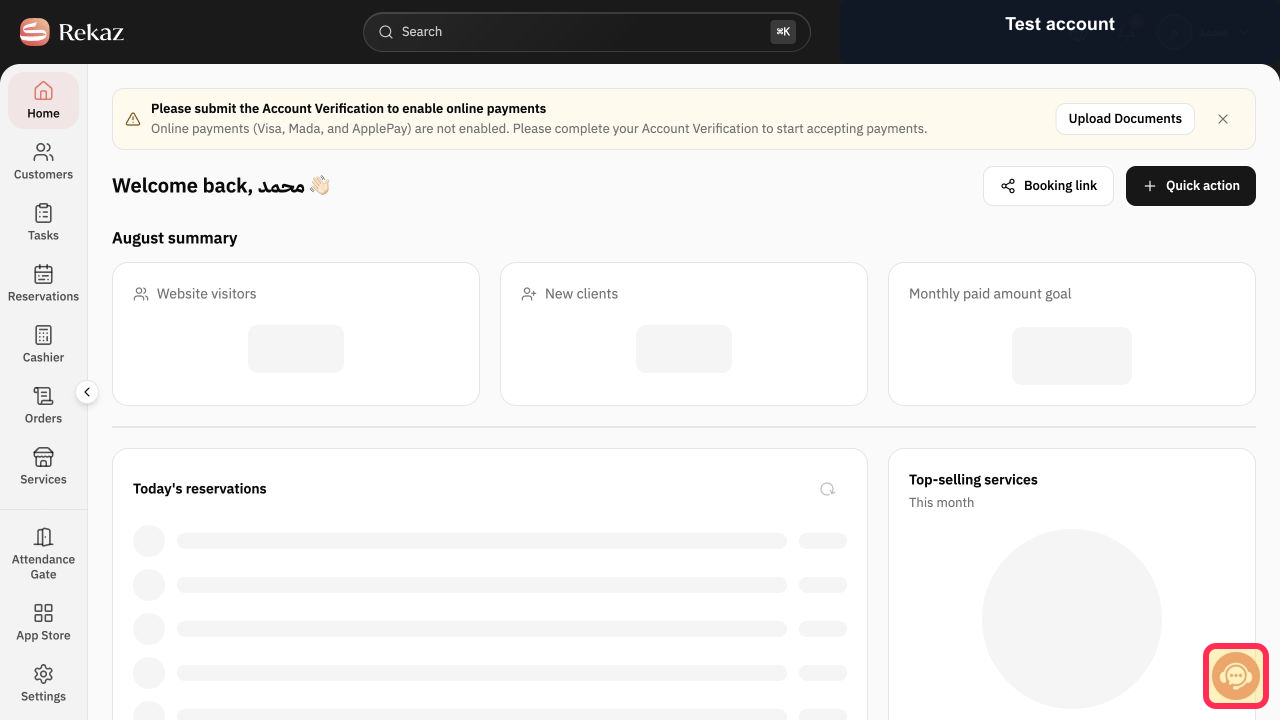
Task: Click the Rekaz logo
Action: (x=72, y=32)
